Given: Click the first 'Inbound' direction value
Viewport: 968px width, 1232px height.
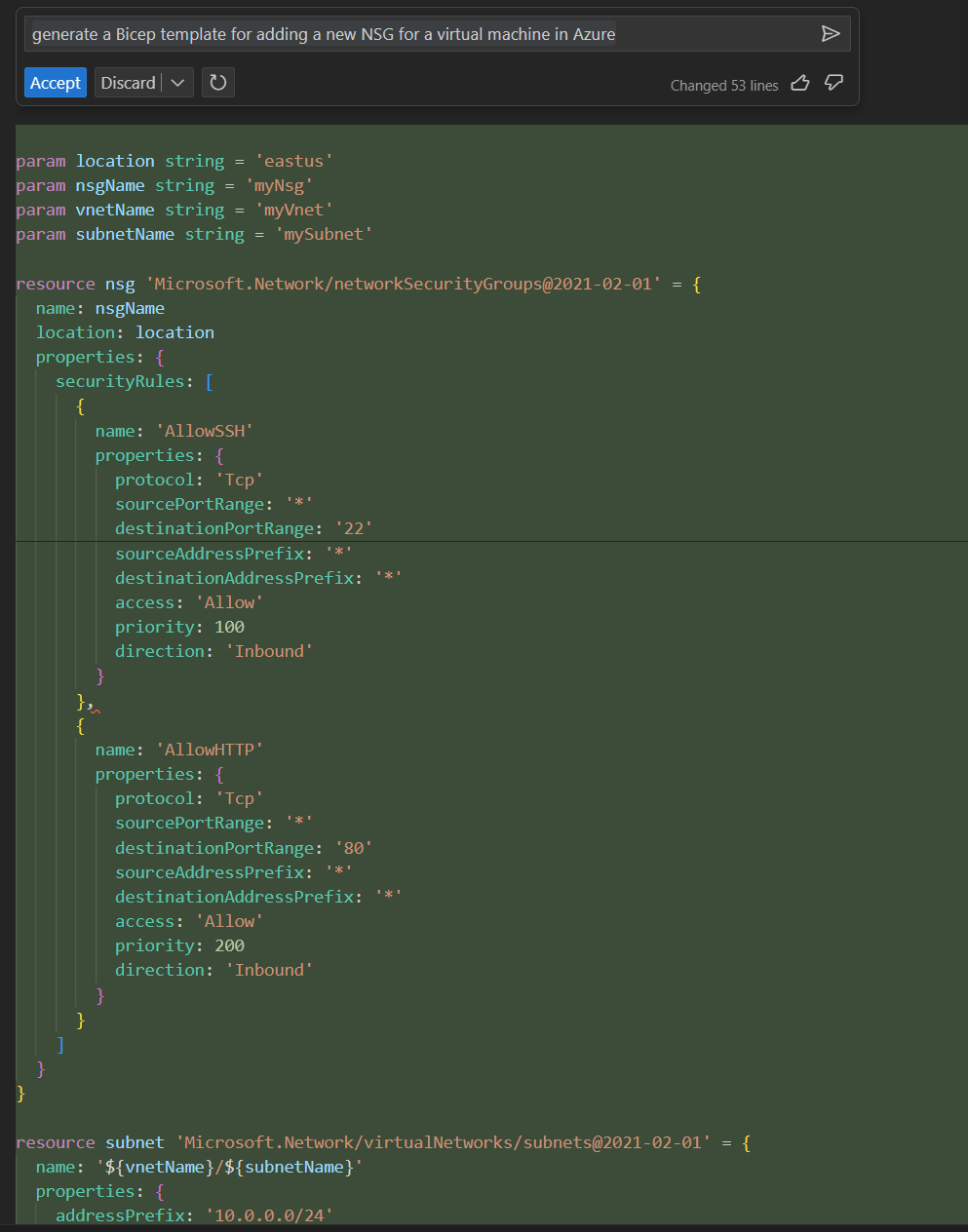Looking at the screenshot, I should point(269,651).
